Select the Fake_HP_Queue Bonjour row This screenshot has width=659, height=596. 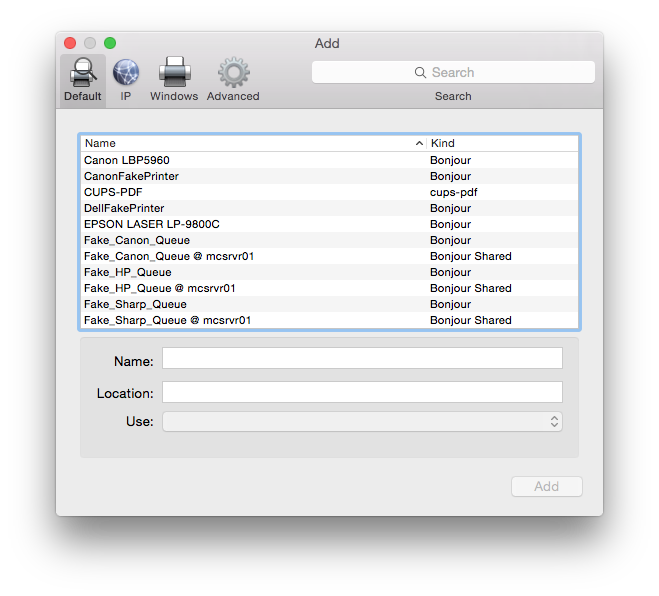click(330, 272)
